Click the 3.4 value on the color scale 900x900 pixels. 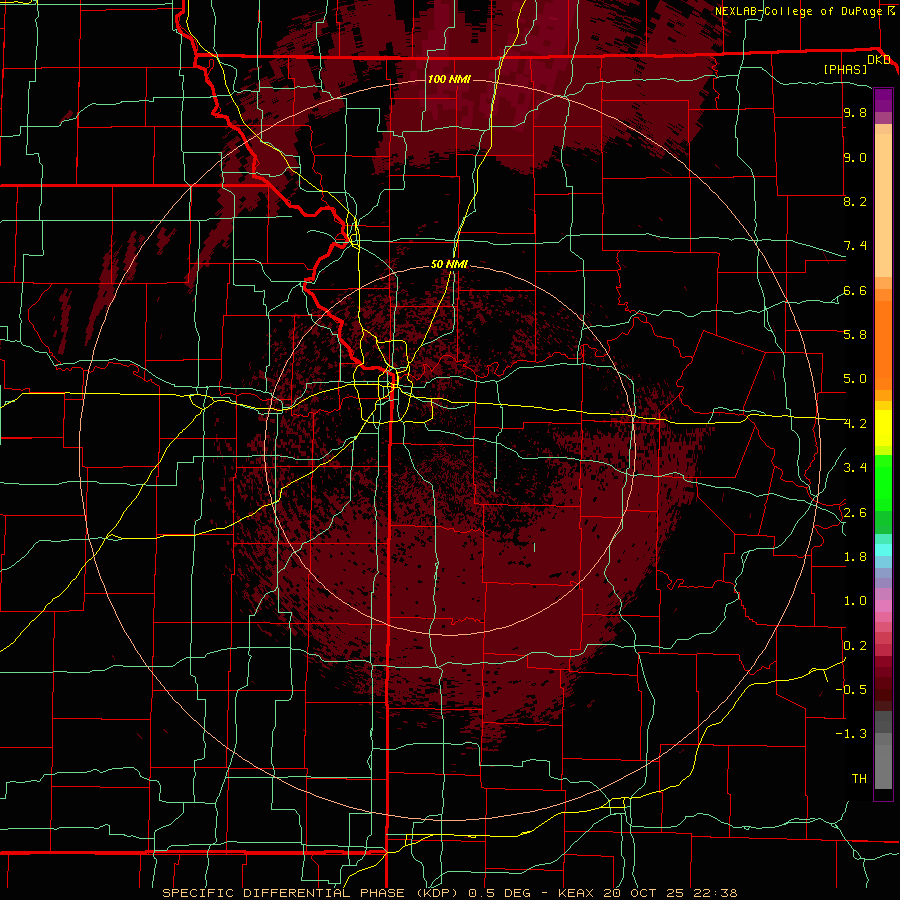855,468
